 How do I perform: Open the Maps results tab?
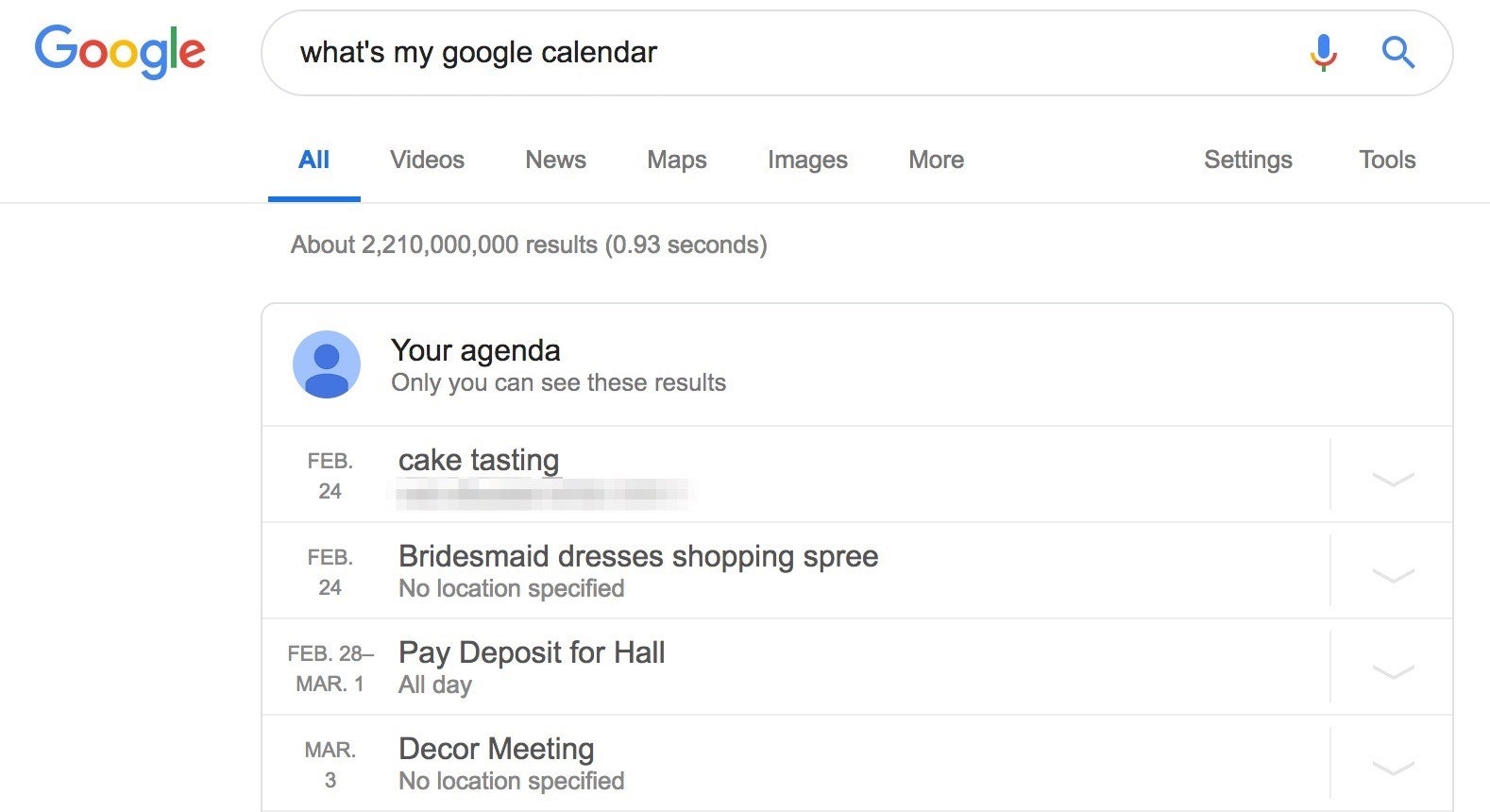[x=676, y=160]
